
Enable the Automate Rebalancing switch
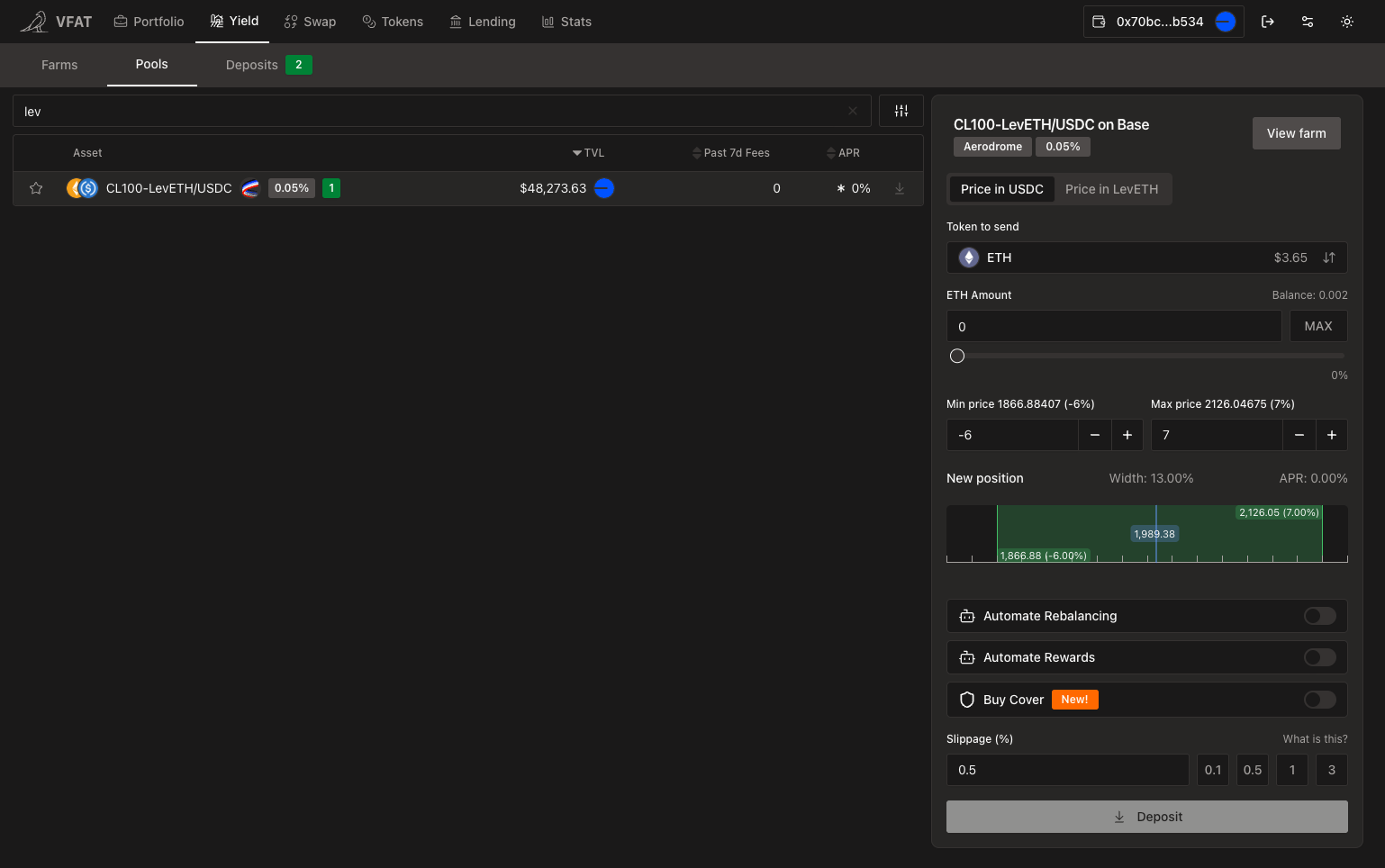coord(1320,616)
